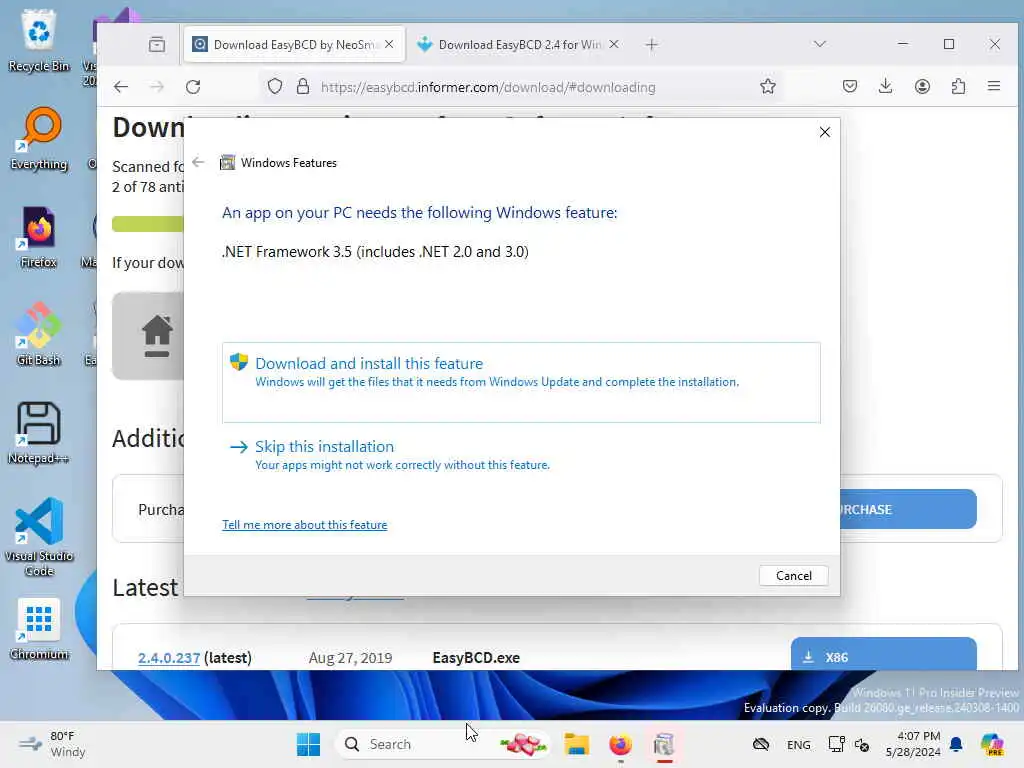Click the display/network icon in system tray
The width and height of the screenshot is (1024, 768).
pos(836,744)
